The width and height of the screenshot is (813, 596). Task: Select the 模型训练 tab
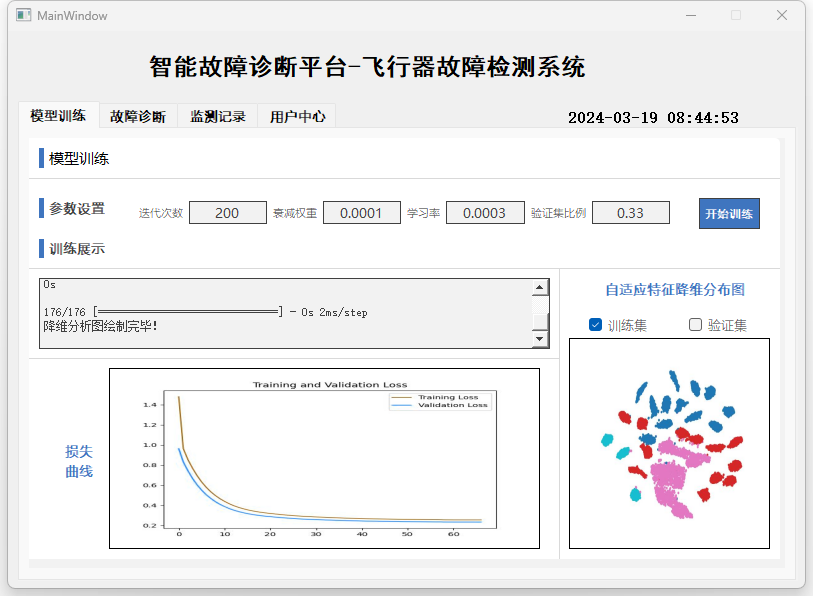point(59,115)
